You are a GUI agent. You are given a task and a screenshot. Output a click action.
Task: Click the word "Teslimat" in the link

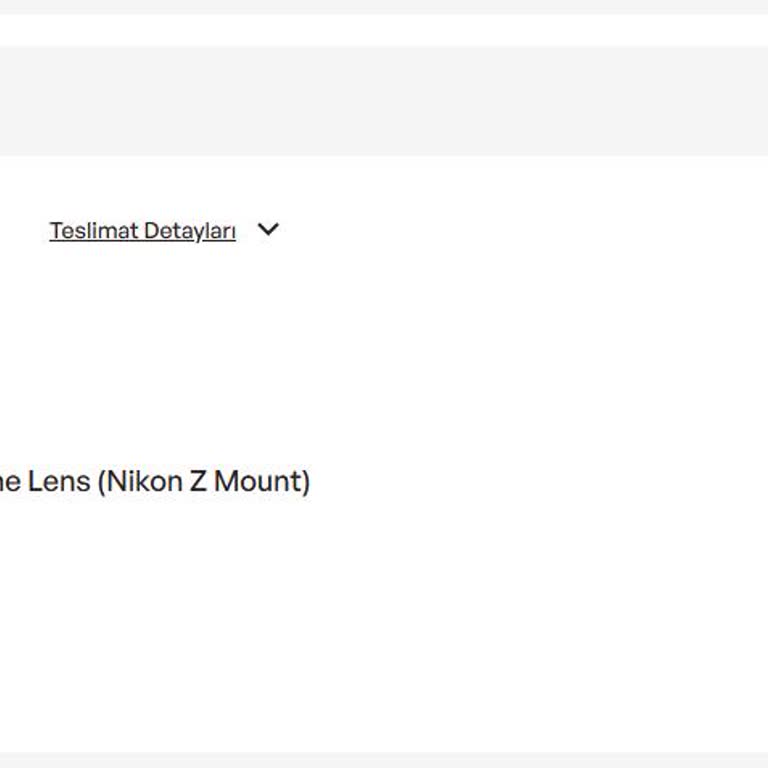coord(94,231)
